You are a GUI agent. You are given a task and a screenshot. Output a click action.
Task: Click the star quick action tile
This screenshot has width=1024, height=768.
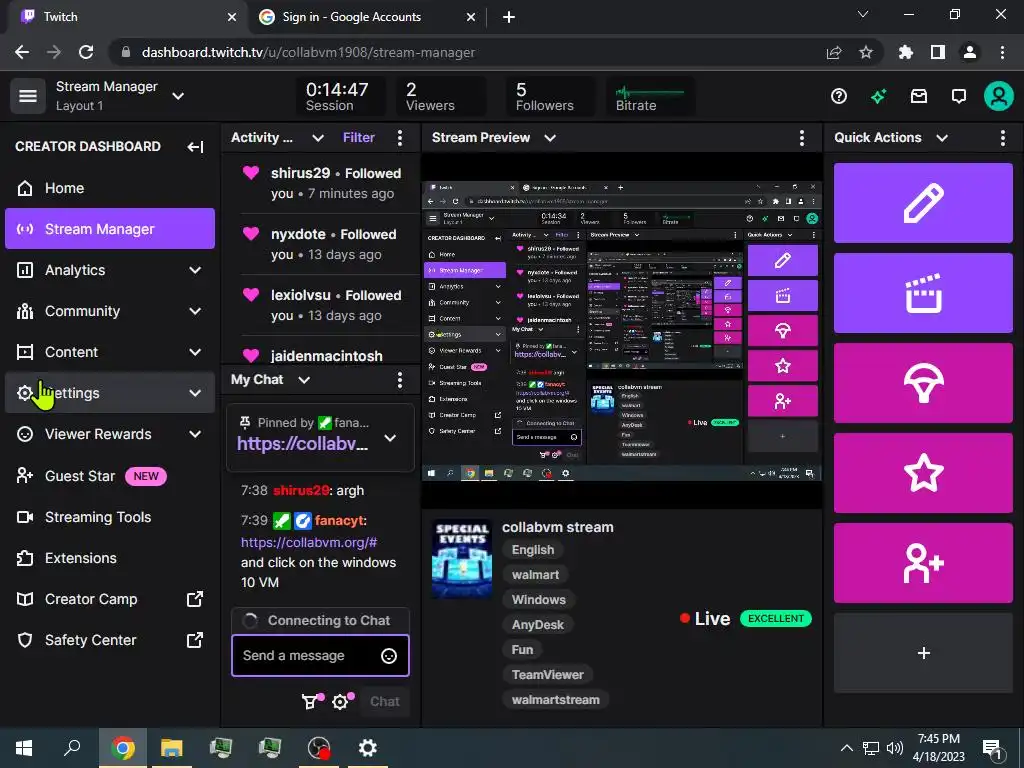pyautogui.click(x=923, y=473)
